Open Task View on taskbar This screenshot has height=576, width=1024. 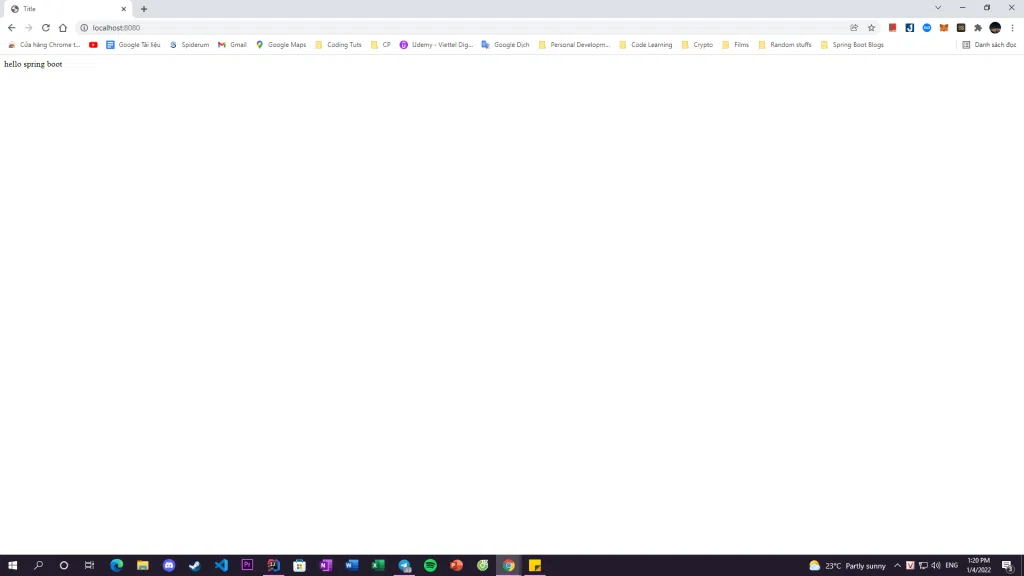[x=89, y=566]
